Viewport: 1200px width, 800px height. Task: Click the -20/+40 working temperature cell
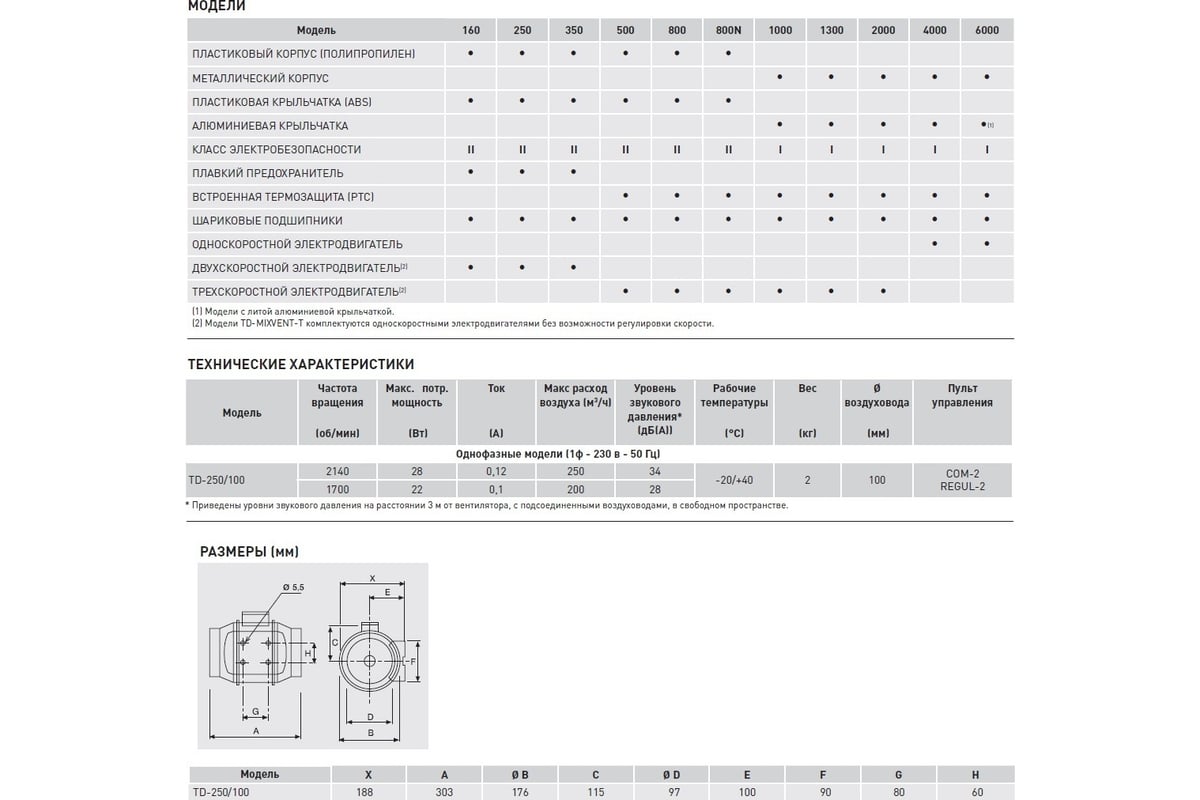point(734,480)
